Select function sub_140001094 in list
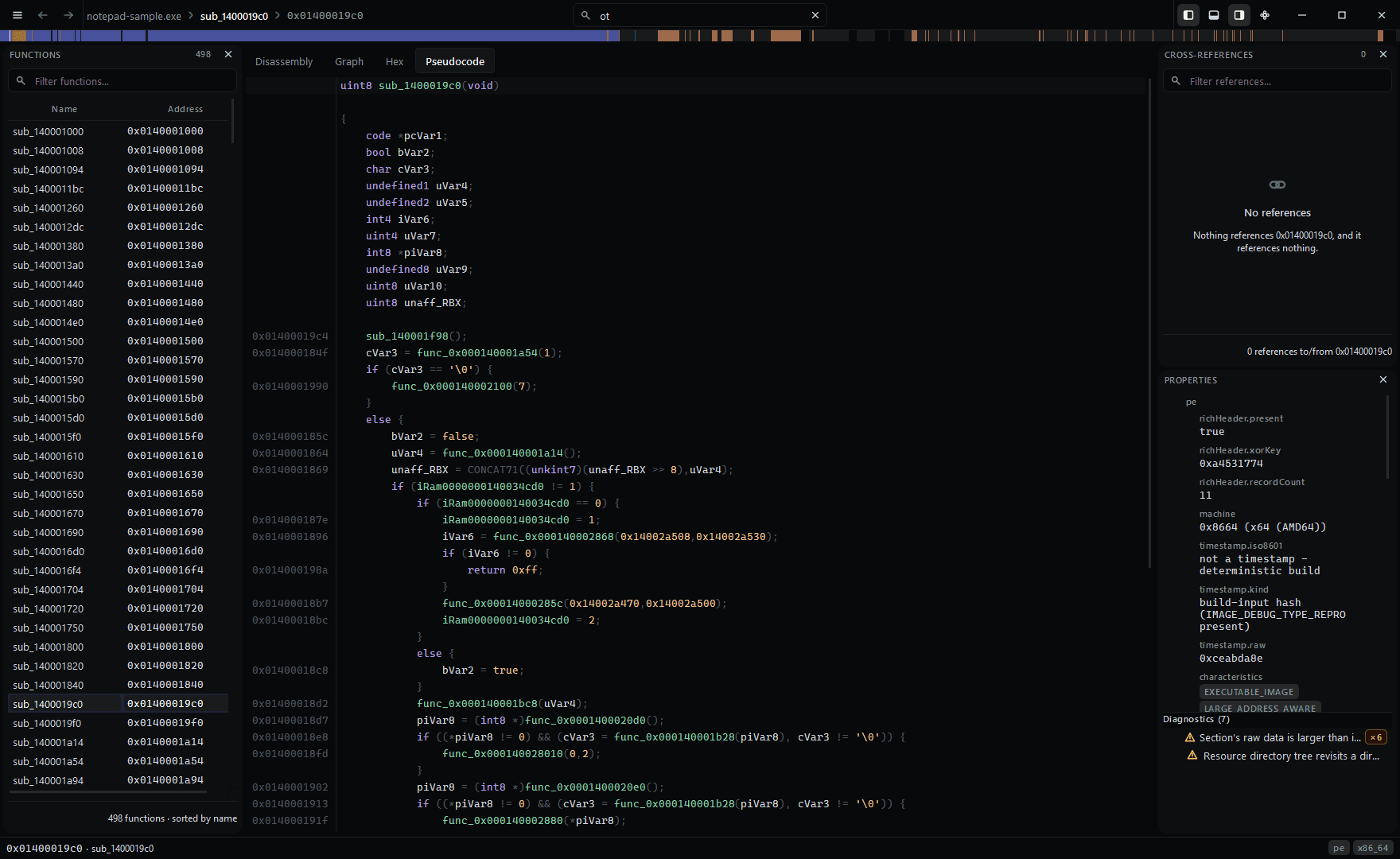Viewport: 1400px width, 859px height. tap(118, 169)
